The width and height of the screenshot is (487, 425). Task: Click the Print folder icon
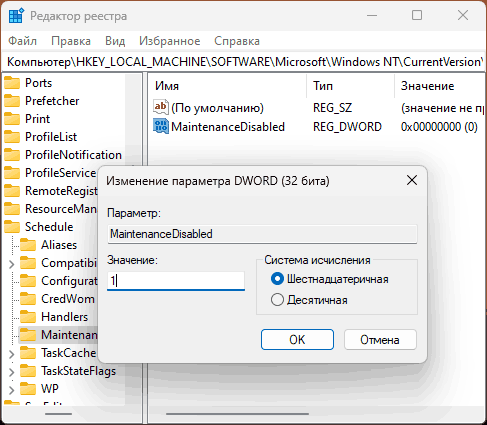[x=12, y=119]
